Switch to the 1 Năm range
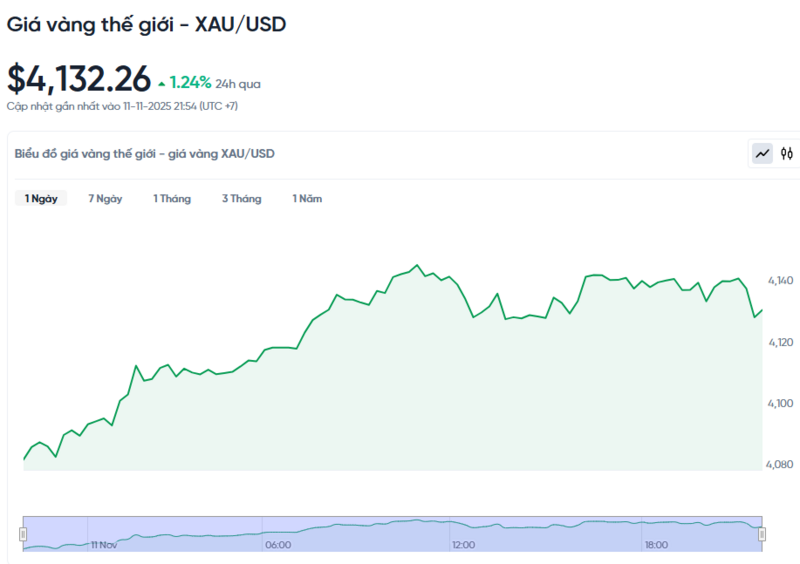 click(x=307, y=199)
